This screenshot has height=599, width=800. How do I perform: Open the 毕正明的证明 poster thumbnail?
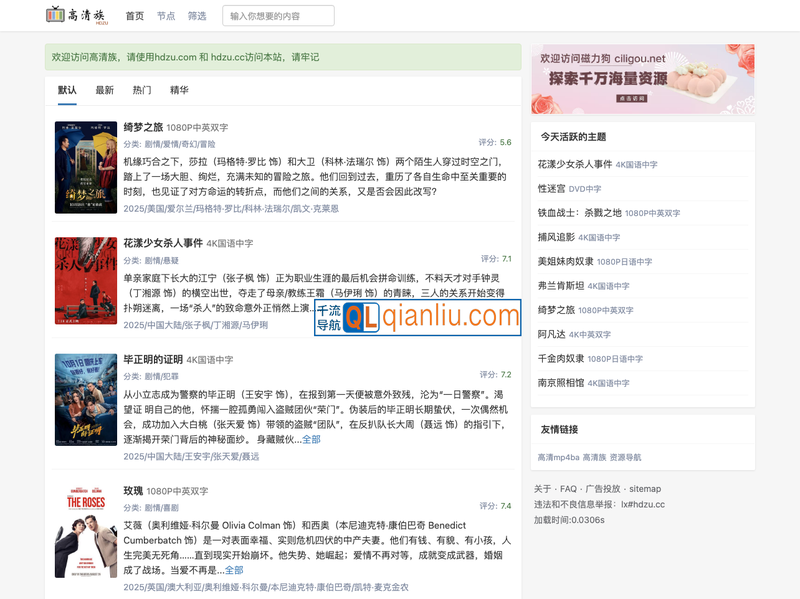point(86,399)
